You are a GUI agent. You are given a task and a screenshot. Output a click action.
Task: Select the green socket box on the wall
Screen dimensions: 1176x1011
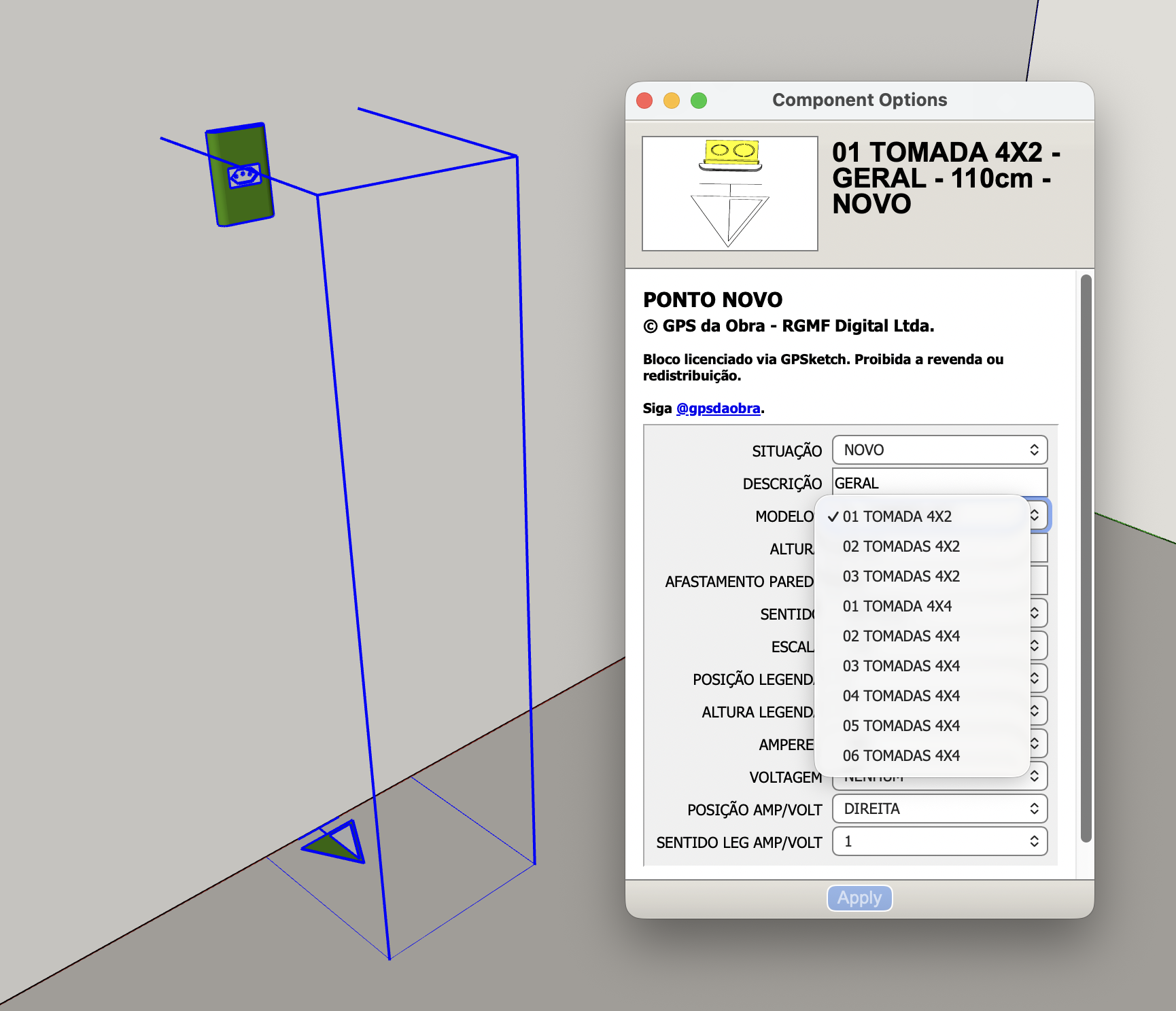(x=240, y=175)
